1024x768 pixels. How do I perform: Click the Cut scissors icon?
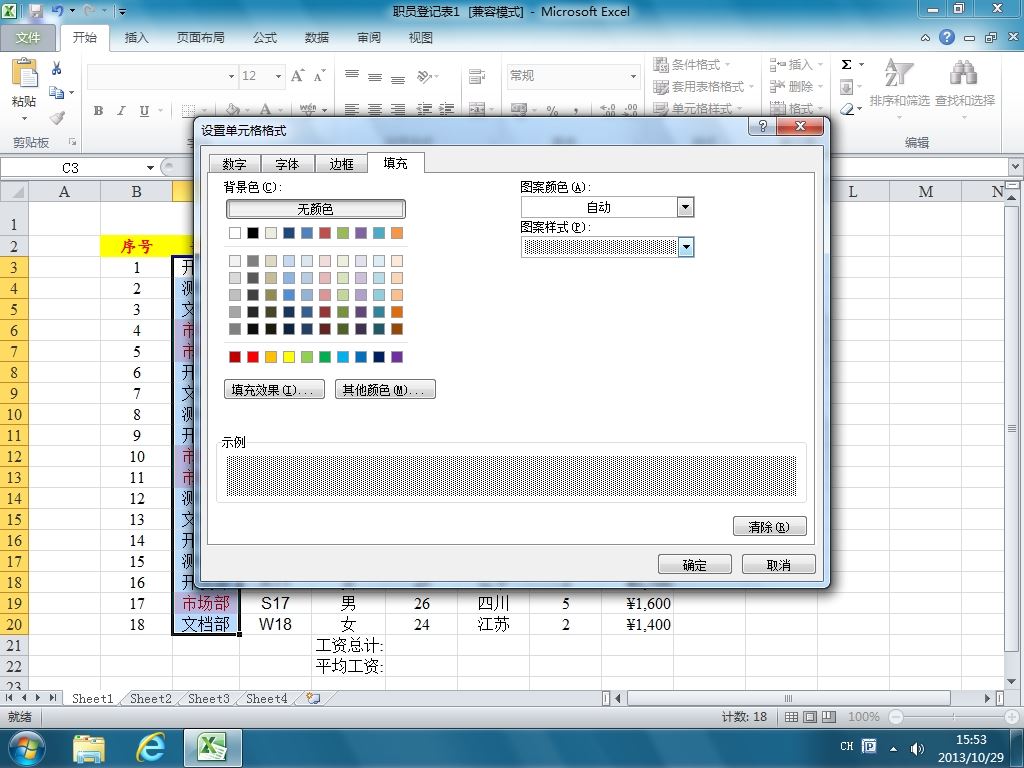click(57, 68)
